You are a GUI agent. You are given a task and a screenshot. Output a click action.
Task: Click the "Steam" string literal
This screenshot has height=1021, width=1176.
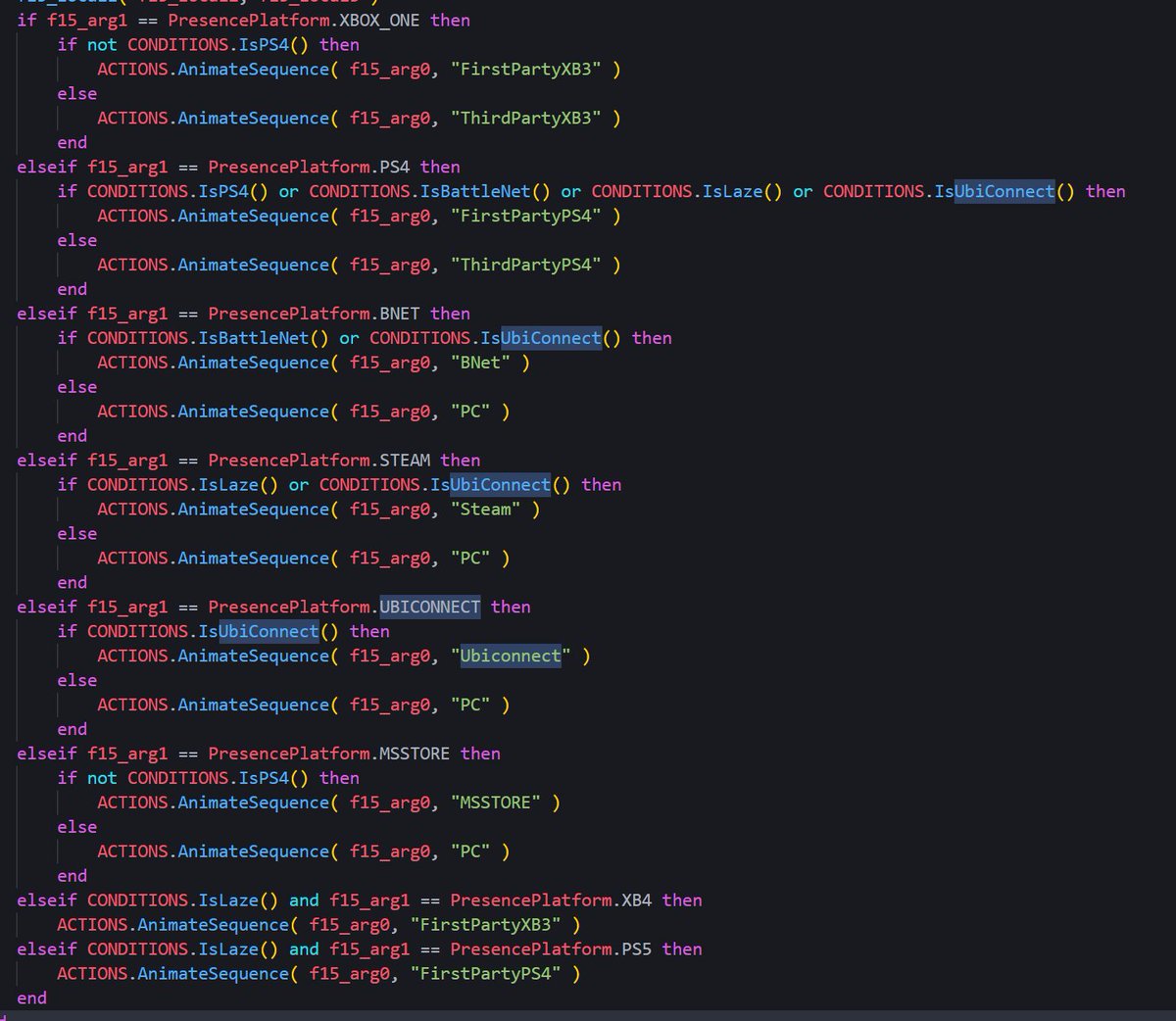(x=486, y=510)
